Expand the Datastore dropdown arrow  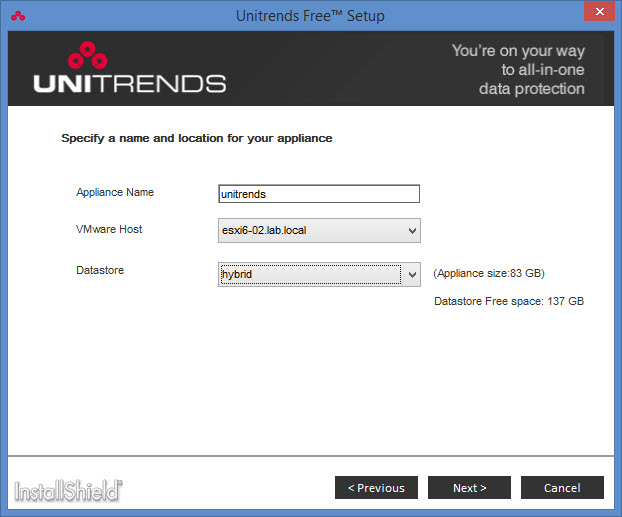(412, 275)
